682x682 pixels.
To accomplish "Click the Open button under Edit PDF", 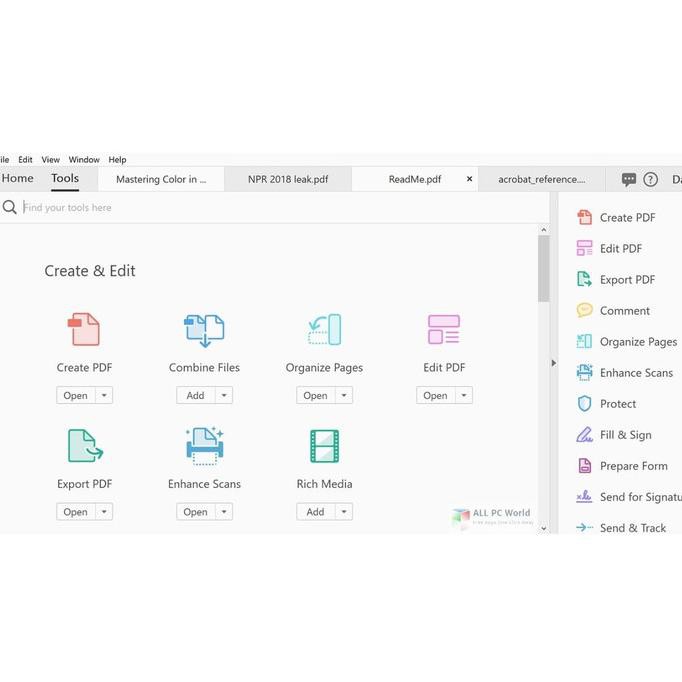I will click(x=436, y=395).
